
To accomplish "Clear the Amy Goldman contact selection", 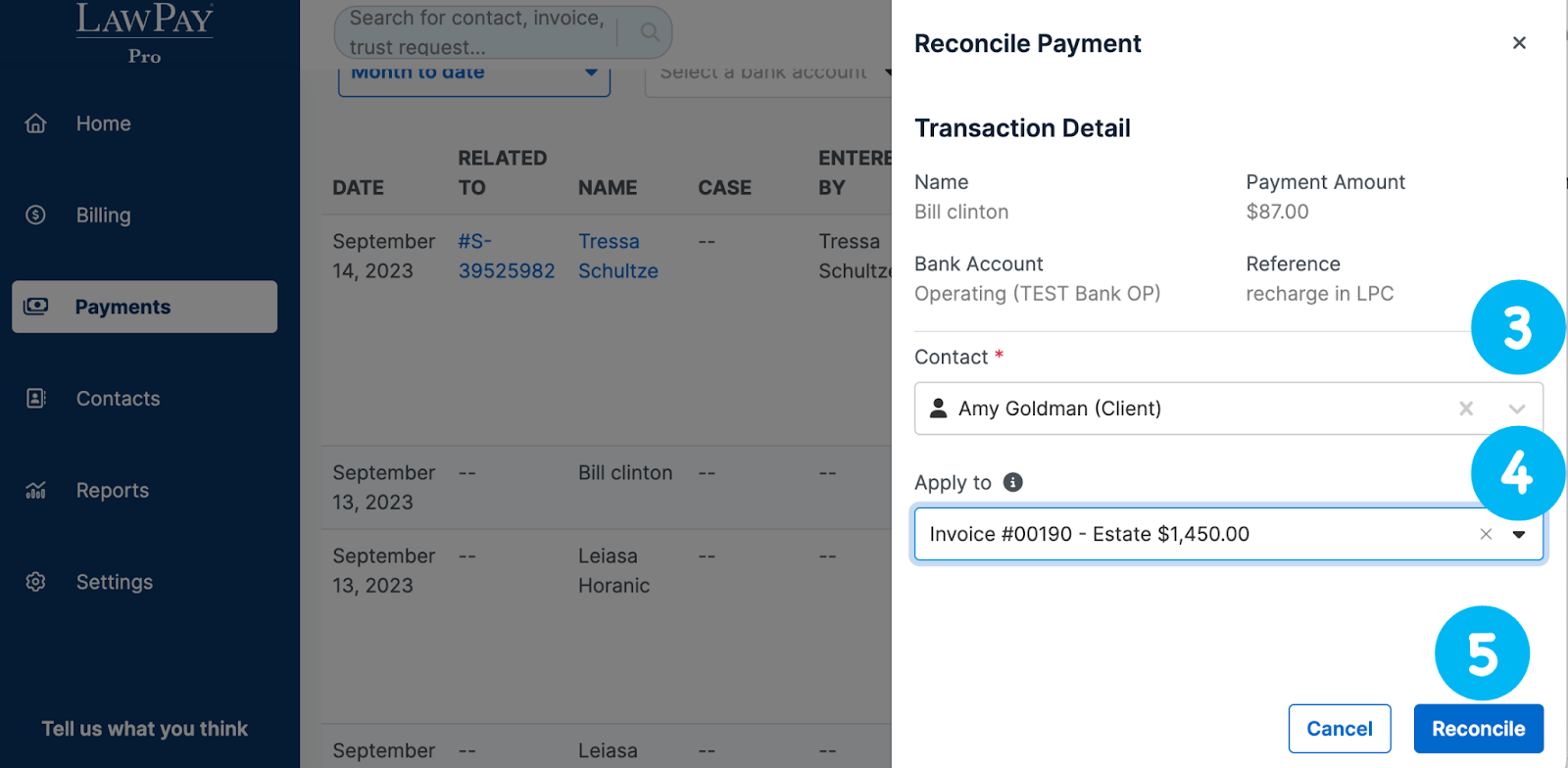I will pos(1466,408).
